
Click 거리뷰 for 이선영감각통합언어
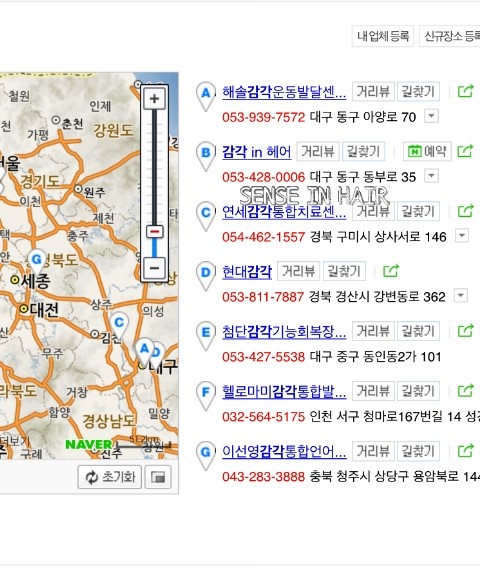pos(373,451)
